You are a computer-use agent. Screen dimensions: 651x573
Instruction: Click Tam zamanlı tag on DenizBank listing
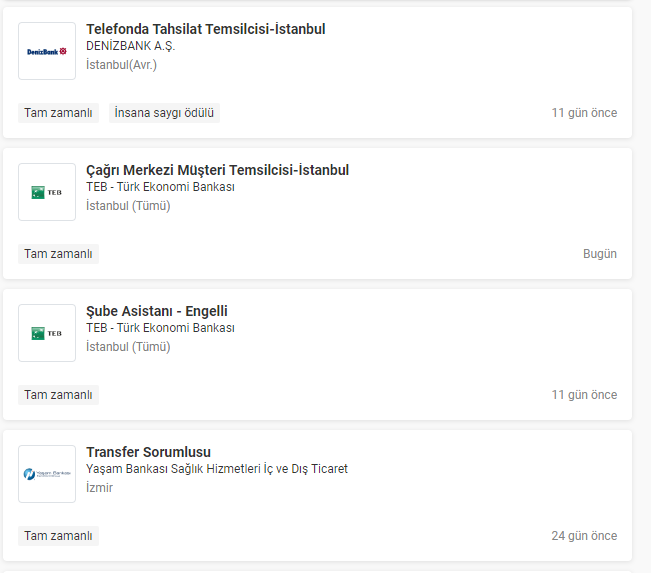(58, 113)
